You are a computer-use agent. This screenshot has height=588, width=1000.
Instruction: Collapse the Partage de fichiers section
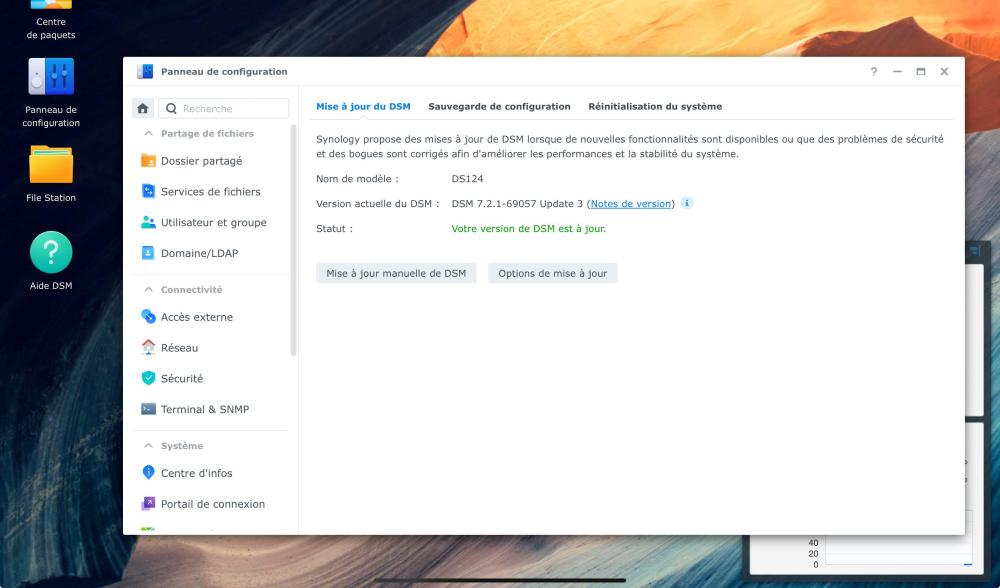point(150,133)
